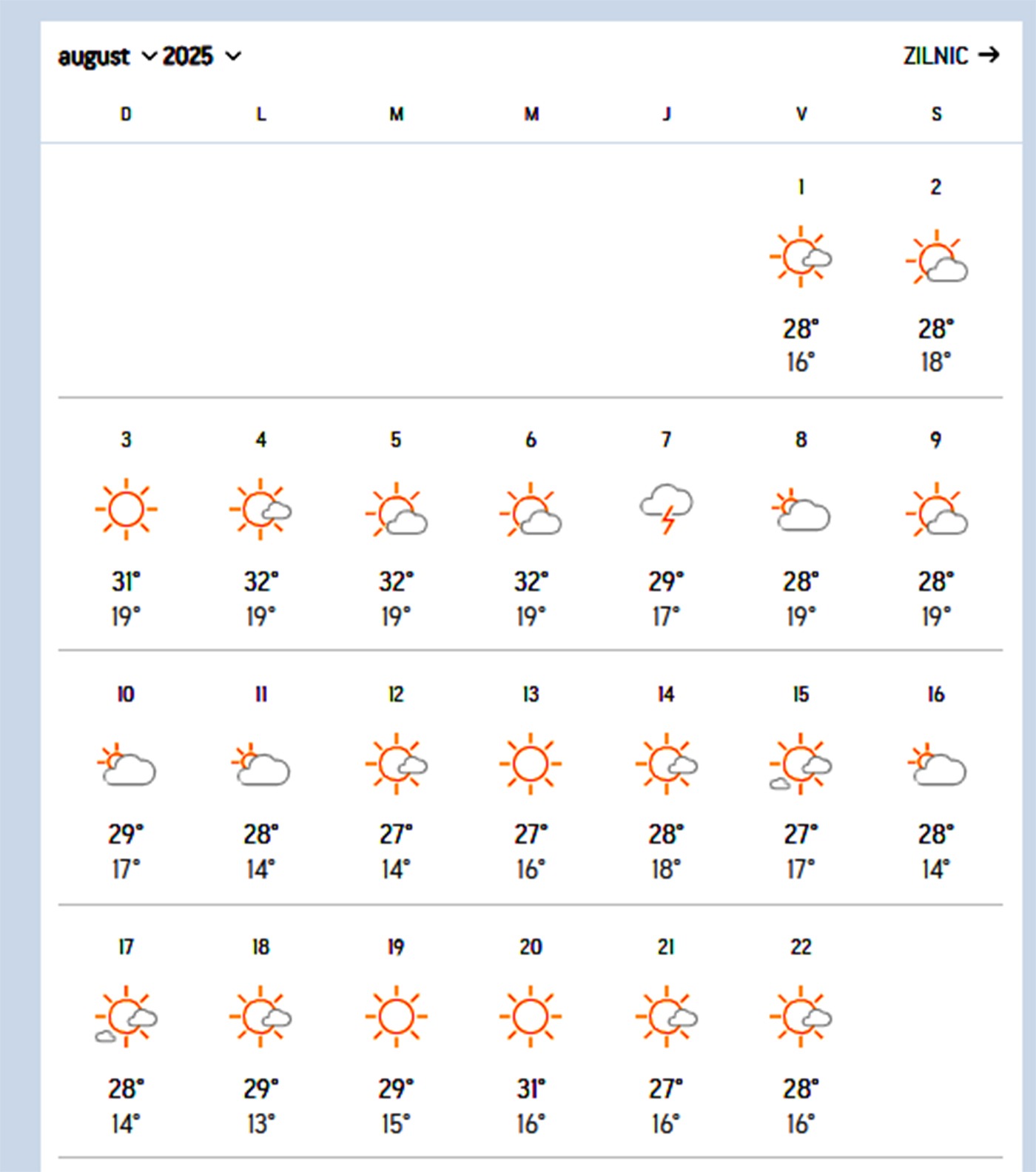Open day 19 forecast details
1036x1172 pixels.
[396, 947]
